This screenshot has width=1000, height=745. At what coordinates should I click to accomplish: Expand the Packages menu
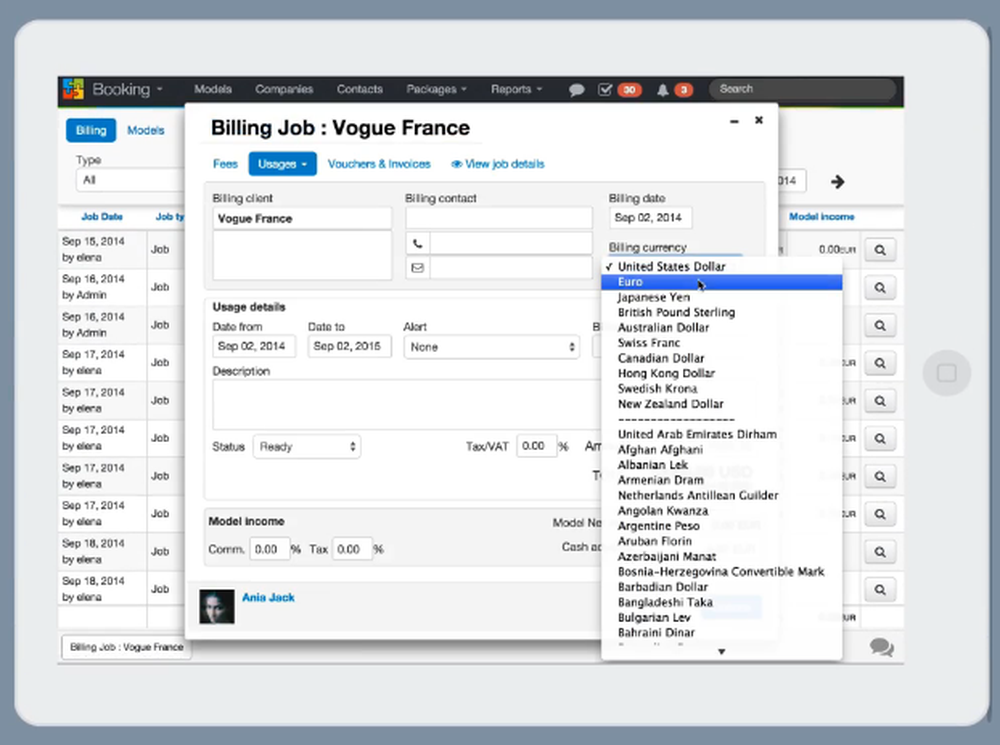pos(437,89)
